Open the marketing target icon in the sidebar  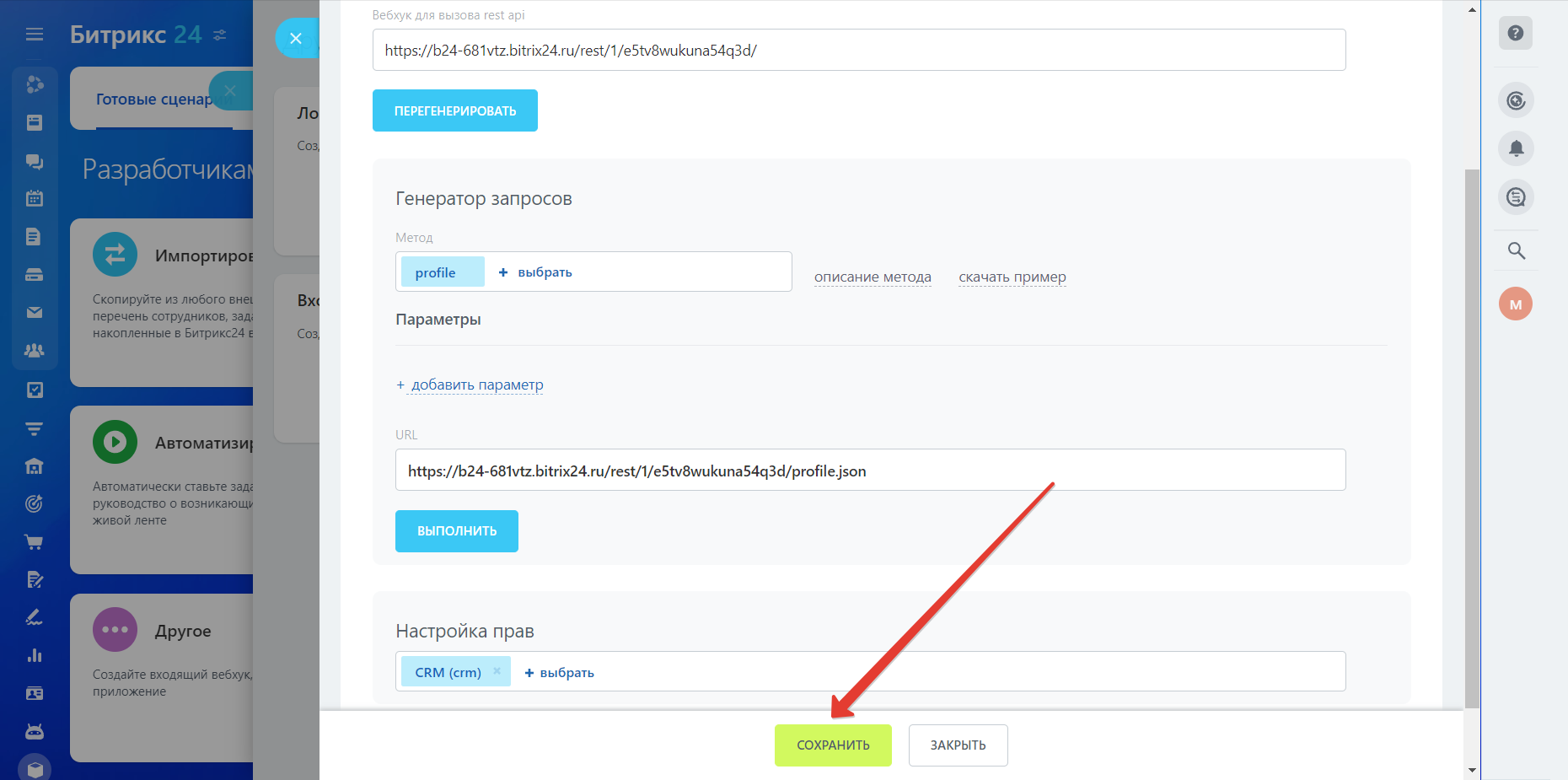[x=35, y=504]
